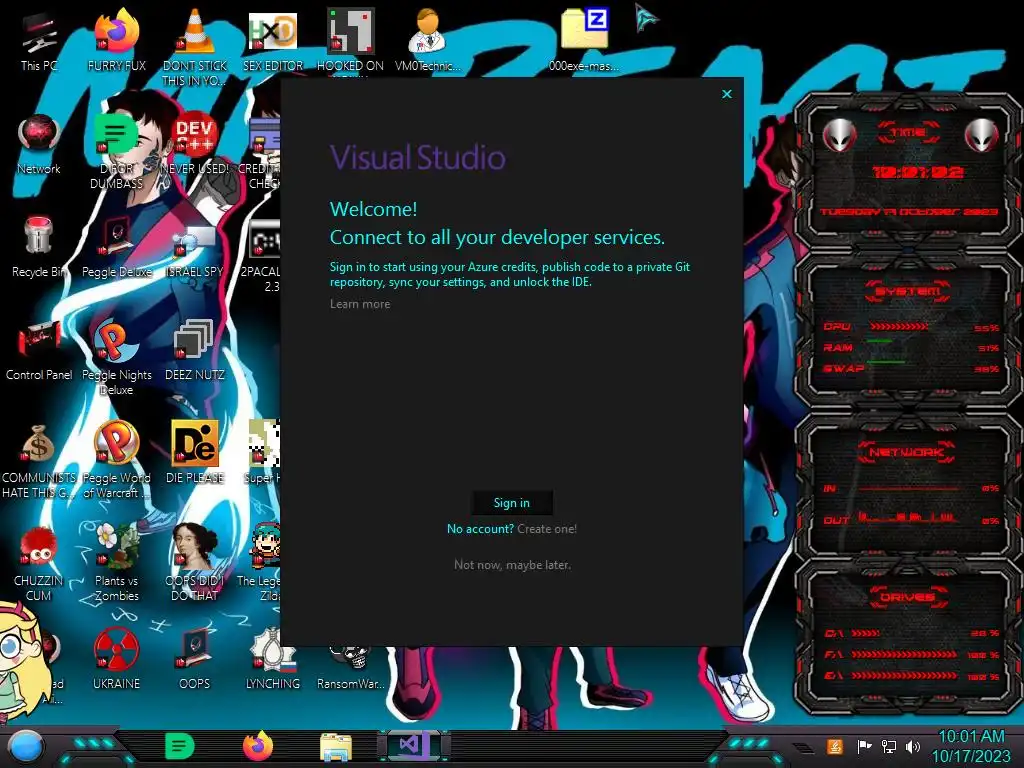Open the taskbar clock 10:01 AM
Screen dimensions: 1024x768
pos(971,746)
